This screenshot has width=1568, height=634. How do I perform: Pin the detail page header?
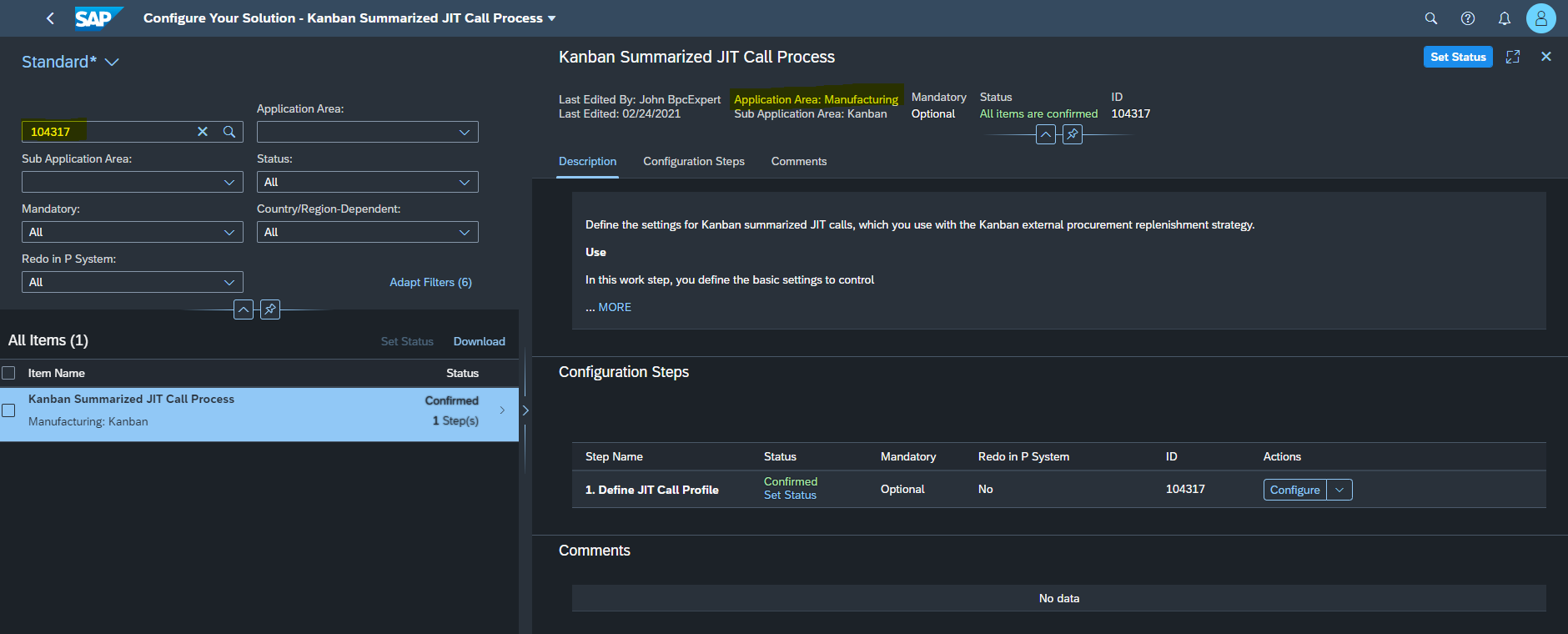pyautogui.click(x=1073, y=134)
